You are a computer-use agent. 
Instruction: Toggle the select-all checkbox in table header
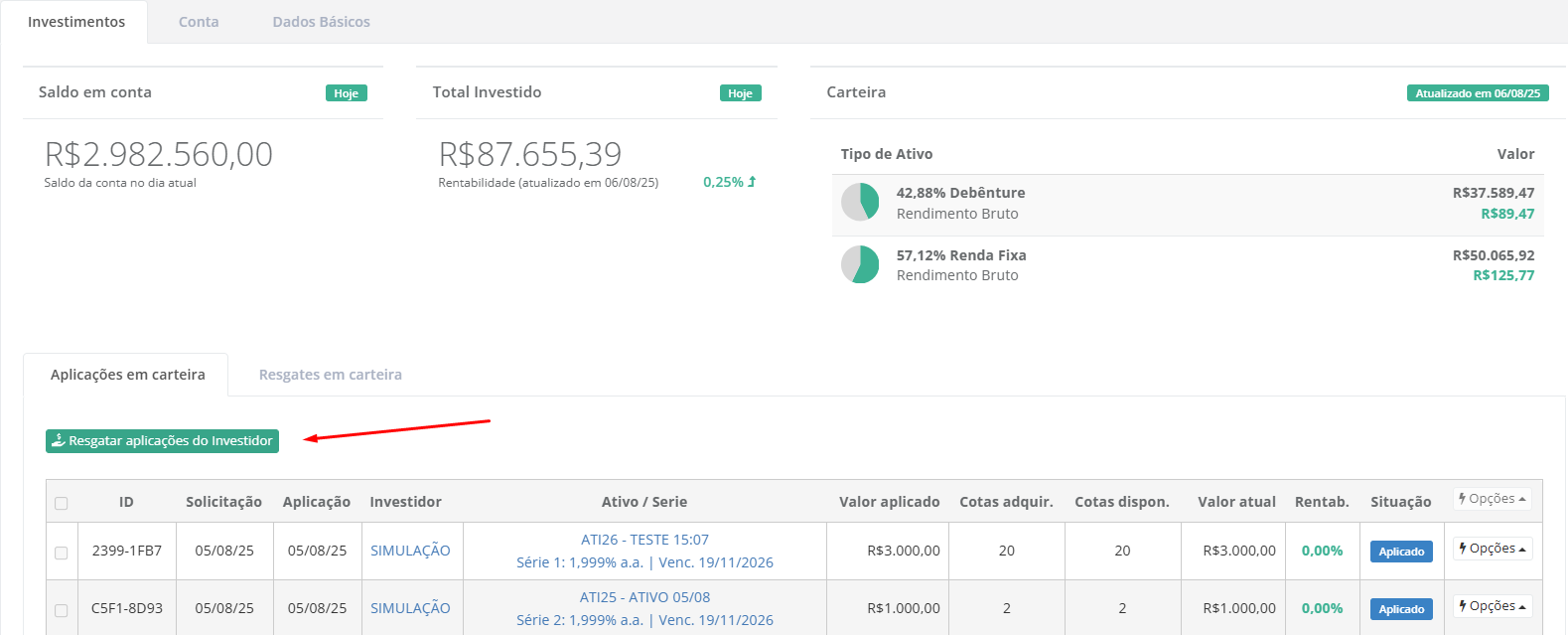pyautogui.click(x=62, y=503)
